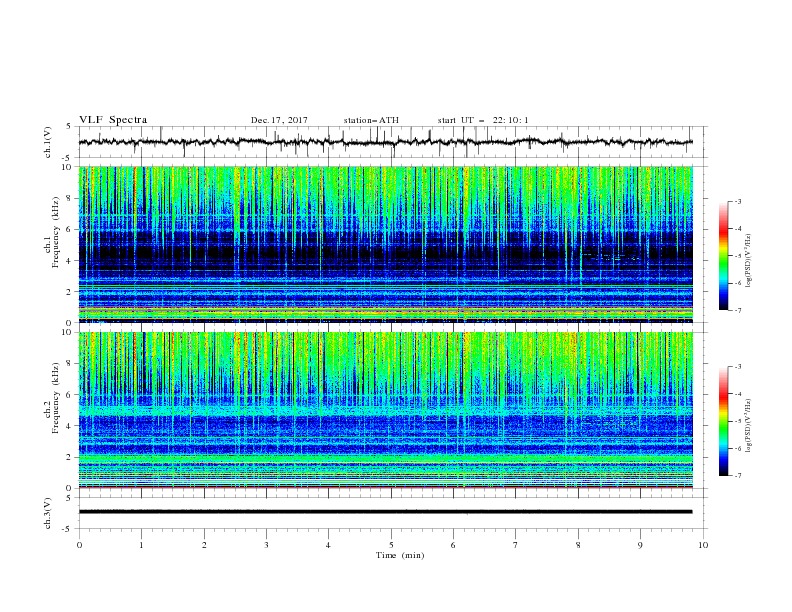The image size is (792, 612).
Task: Click the ch.1 spectrogram panel
Action: coord(385,244)
